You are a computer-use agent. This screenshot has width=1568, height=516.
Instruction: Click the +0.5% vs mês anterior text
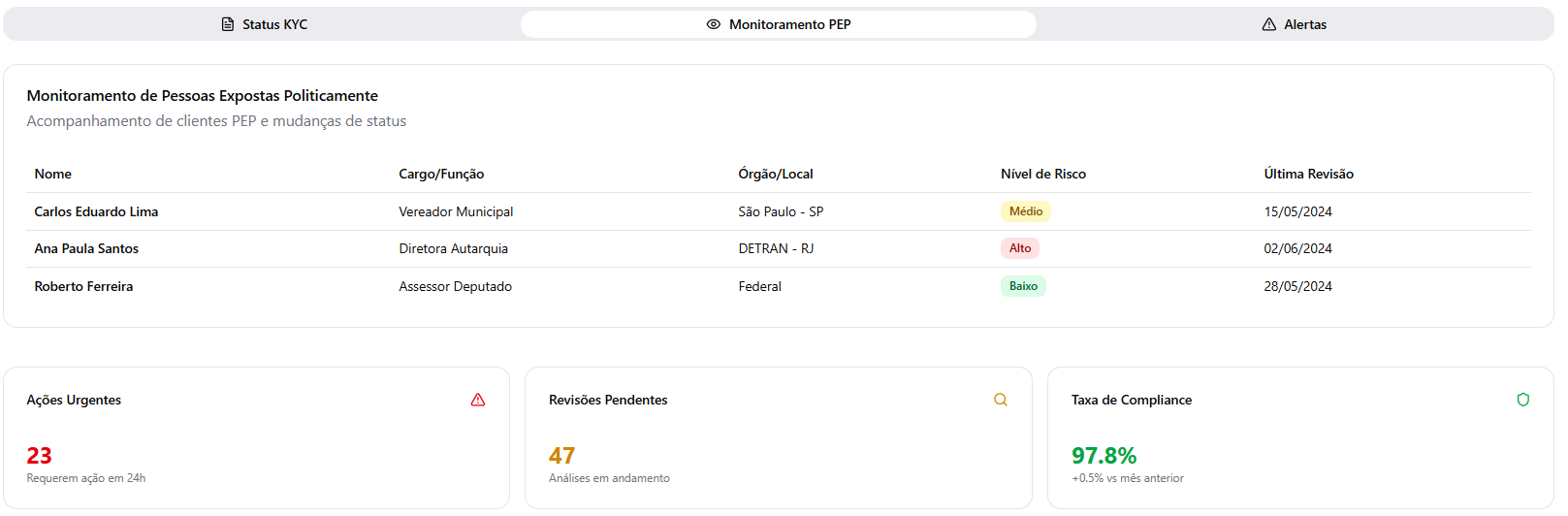tap(1128, 478)
